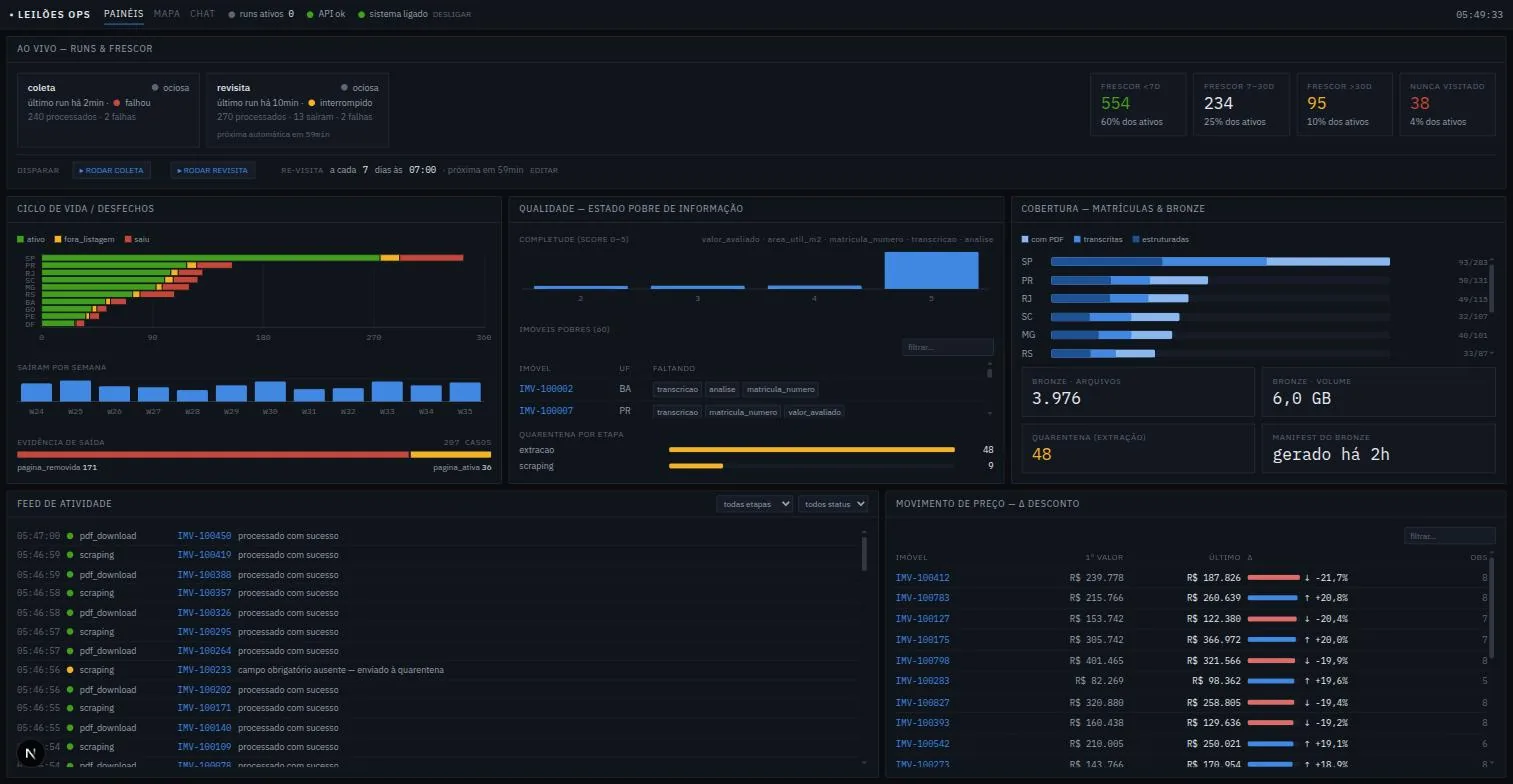Select the FRESCOR >30D card showing 95
Viewport: 1513px width, 784px height.
click(x=1344, y=104)
